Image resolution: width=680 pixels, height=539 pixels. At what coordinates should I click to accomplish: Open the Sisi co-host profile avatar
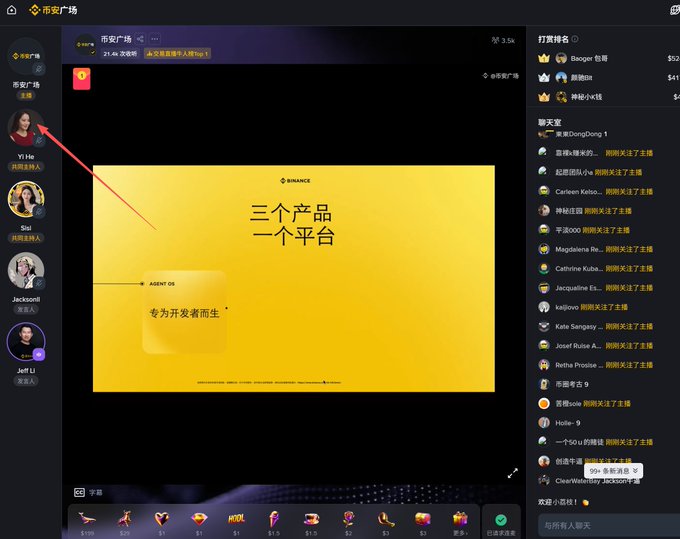(x=26, y=199)
